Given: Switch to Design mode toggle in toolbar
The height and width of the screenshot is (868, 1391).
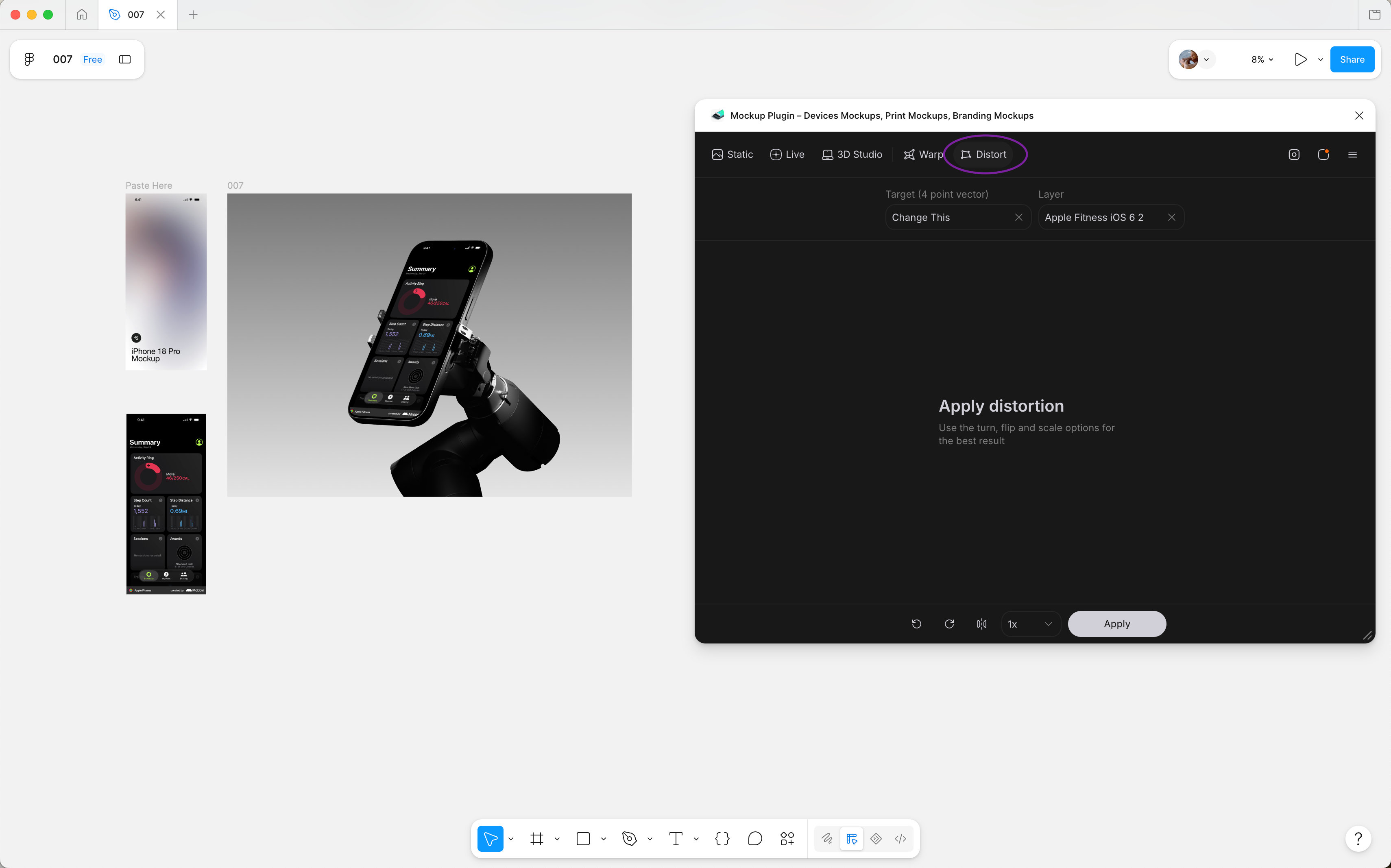Looking at the screenshot, I should point(851,839).
